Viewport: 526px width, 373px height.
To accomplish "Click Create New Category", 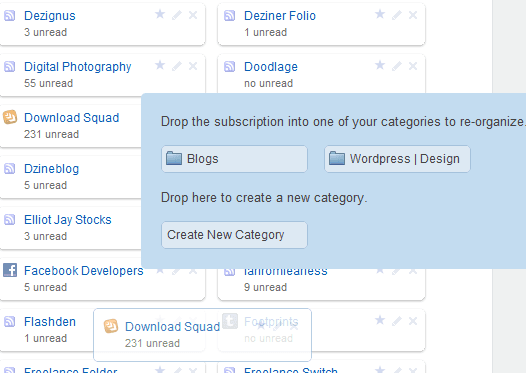I will click(x=234, y=235).
